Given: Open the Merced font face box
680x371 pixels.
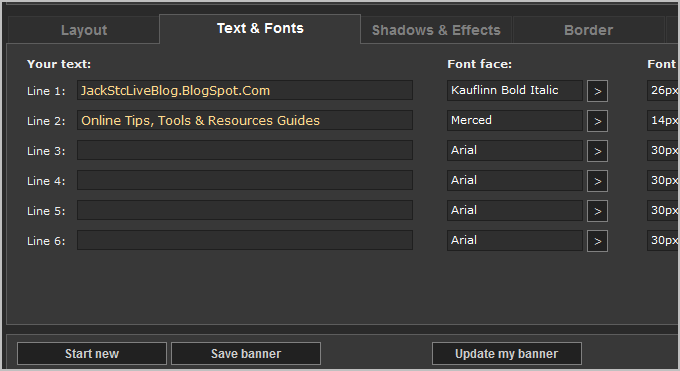Looking at the screenshot, I should click(x=515, y=120).
